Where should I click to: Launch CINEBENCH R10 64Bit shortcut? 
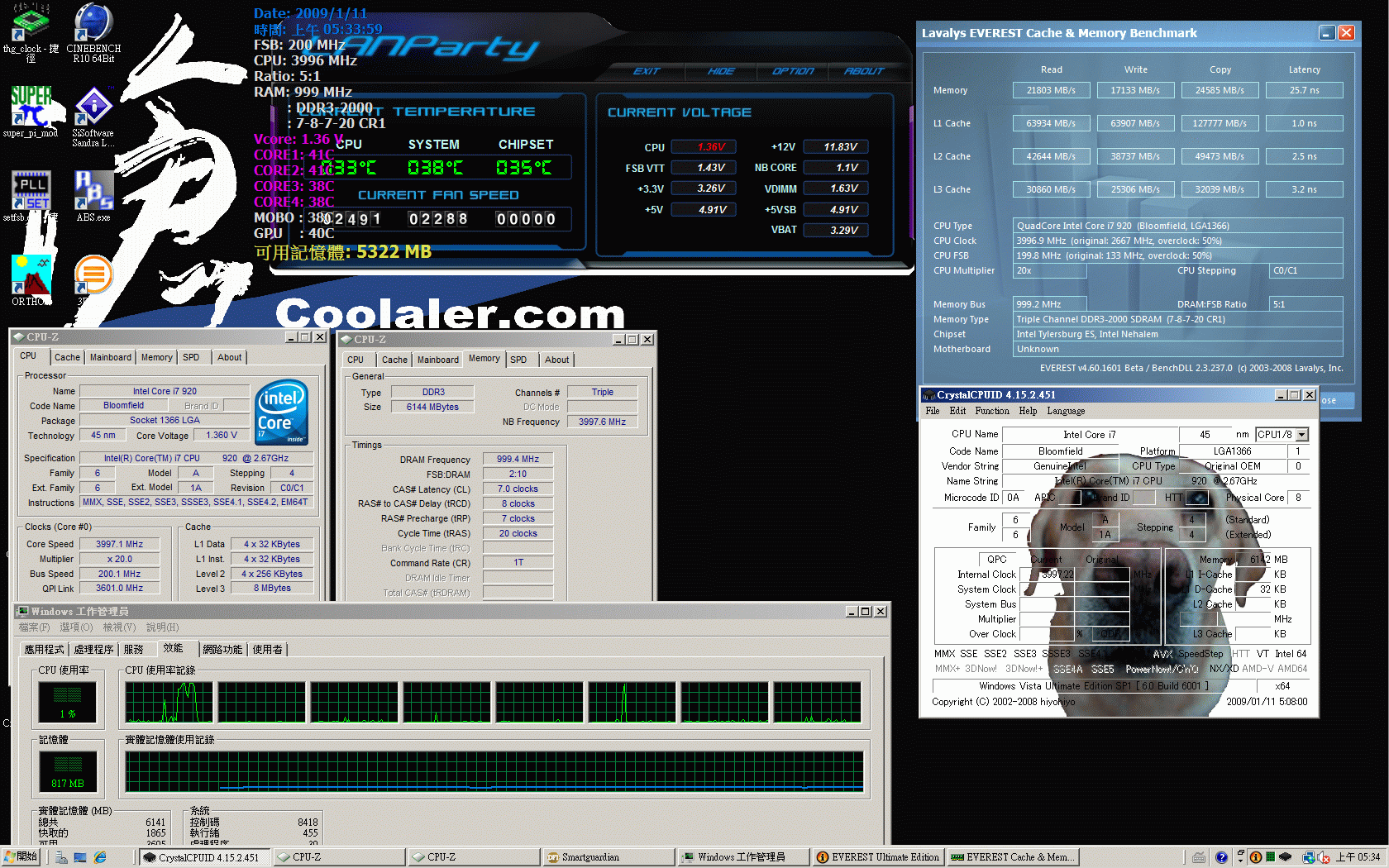(93, 31)
